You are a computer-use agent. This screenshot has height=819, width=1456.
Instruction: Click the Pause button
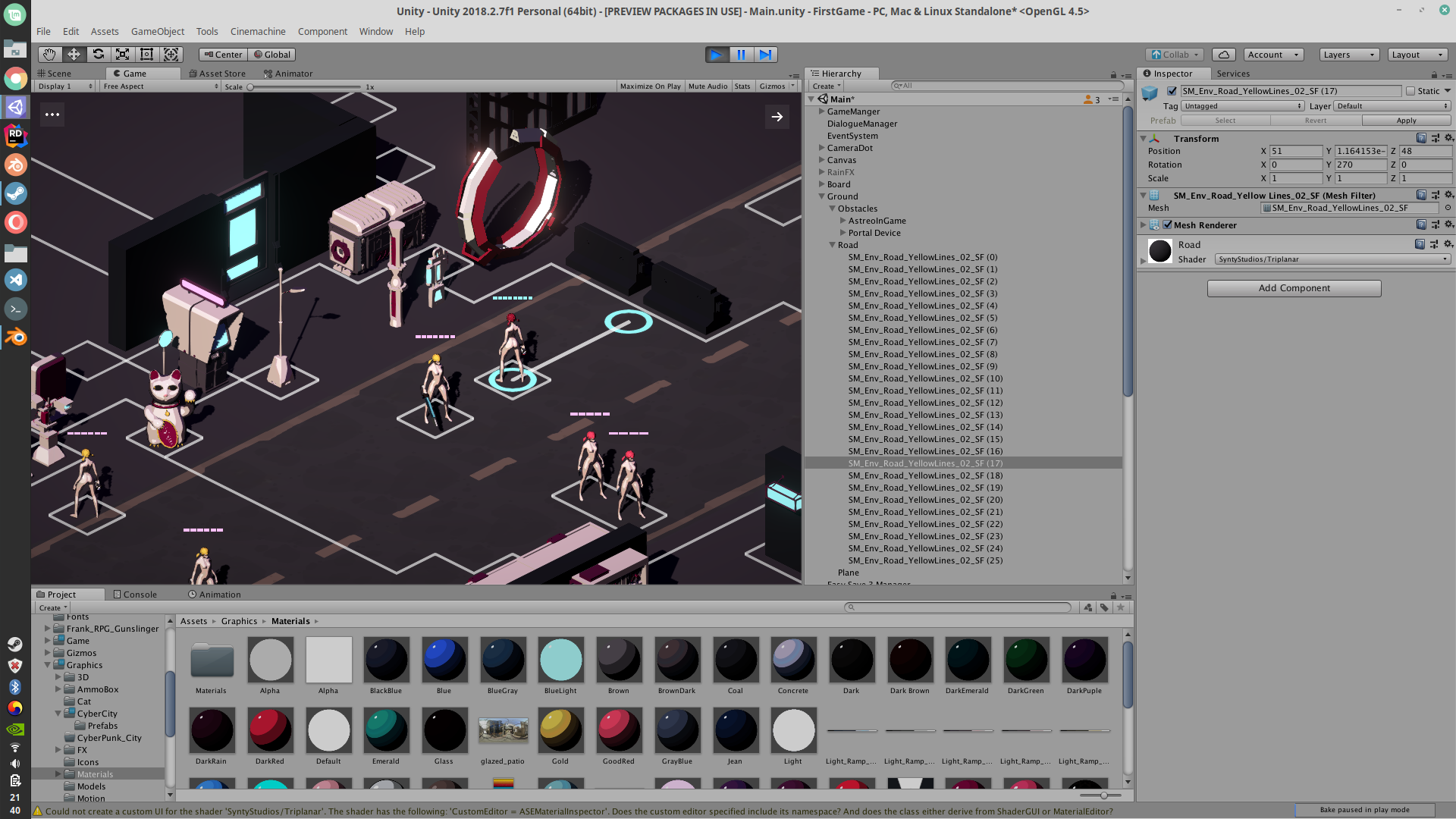[741, 55]
